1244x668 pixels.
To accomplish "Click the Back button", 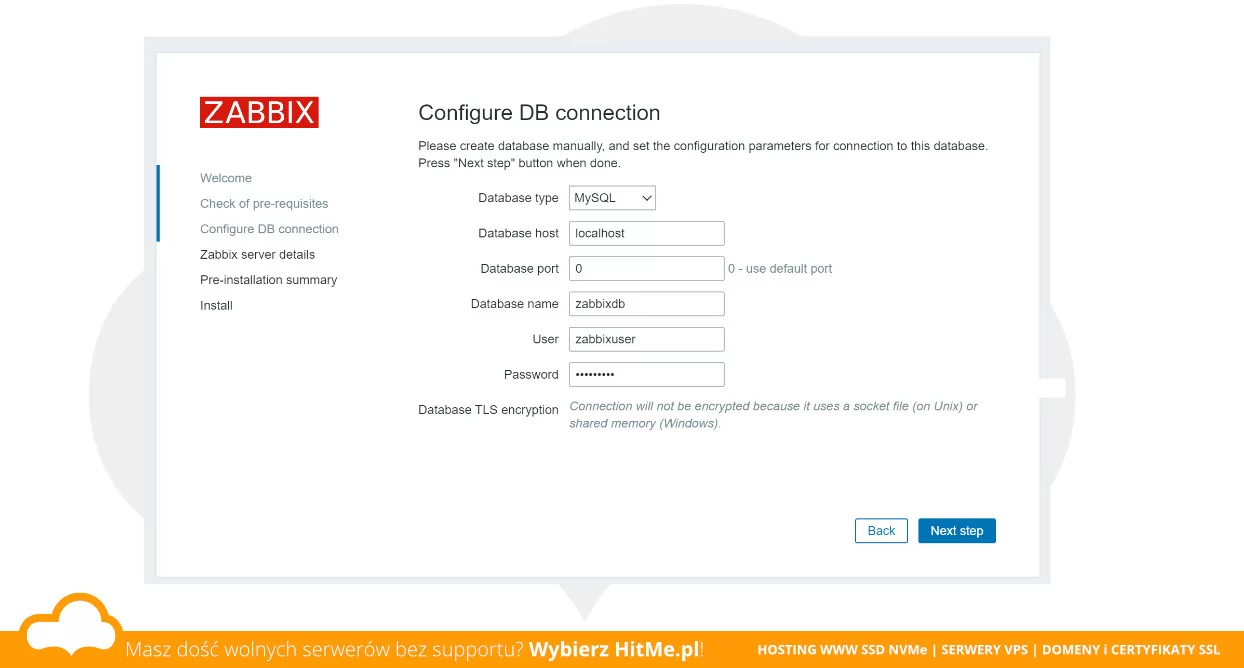I will tap(881, 531).
